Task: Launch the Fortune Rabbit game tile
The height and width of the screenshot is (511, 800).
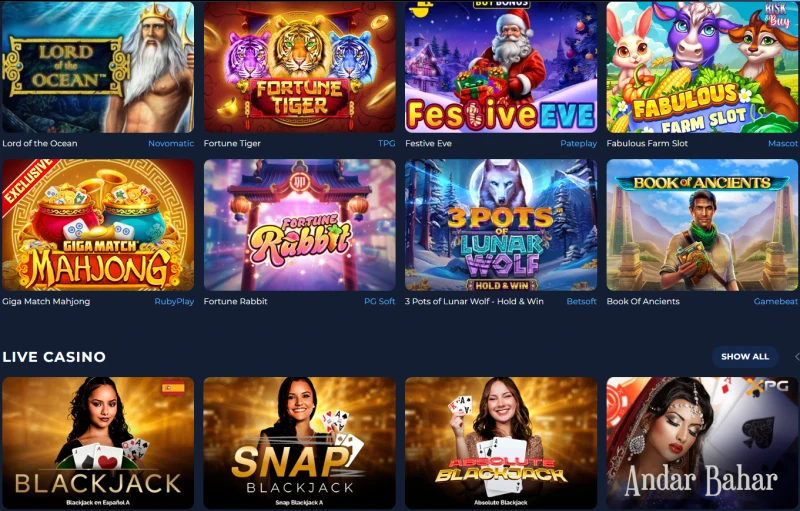Action: (x=299, y=225)
